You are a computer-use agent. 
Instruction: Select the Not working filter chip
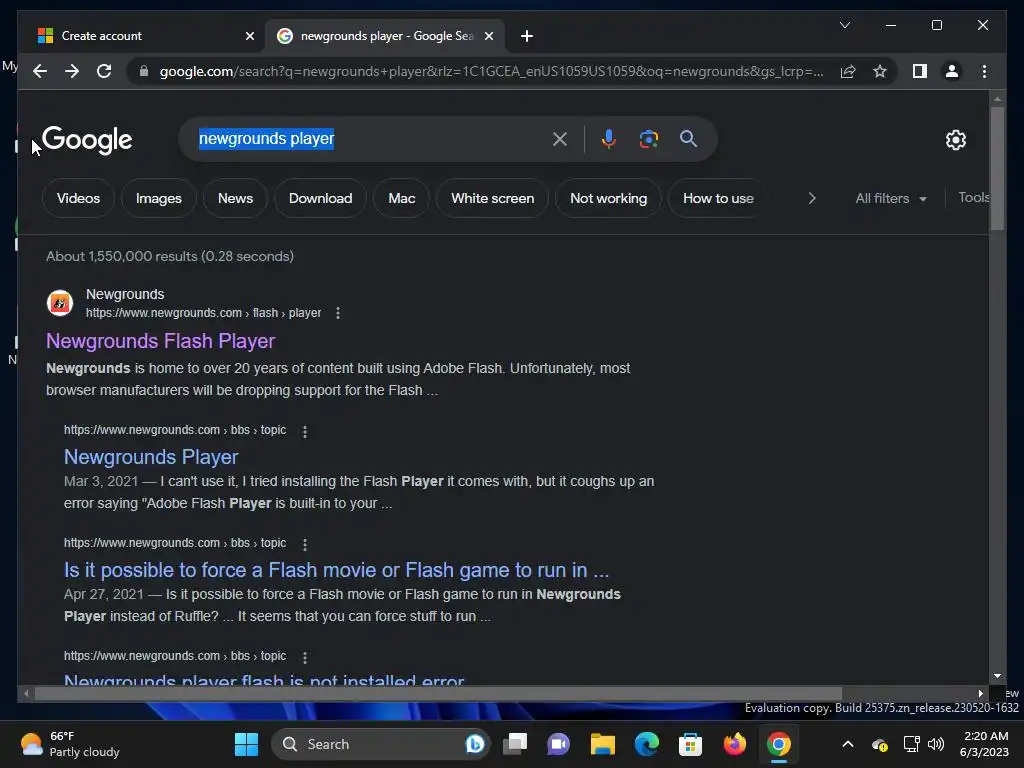click(x=608, y=199)
